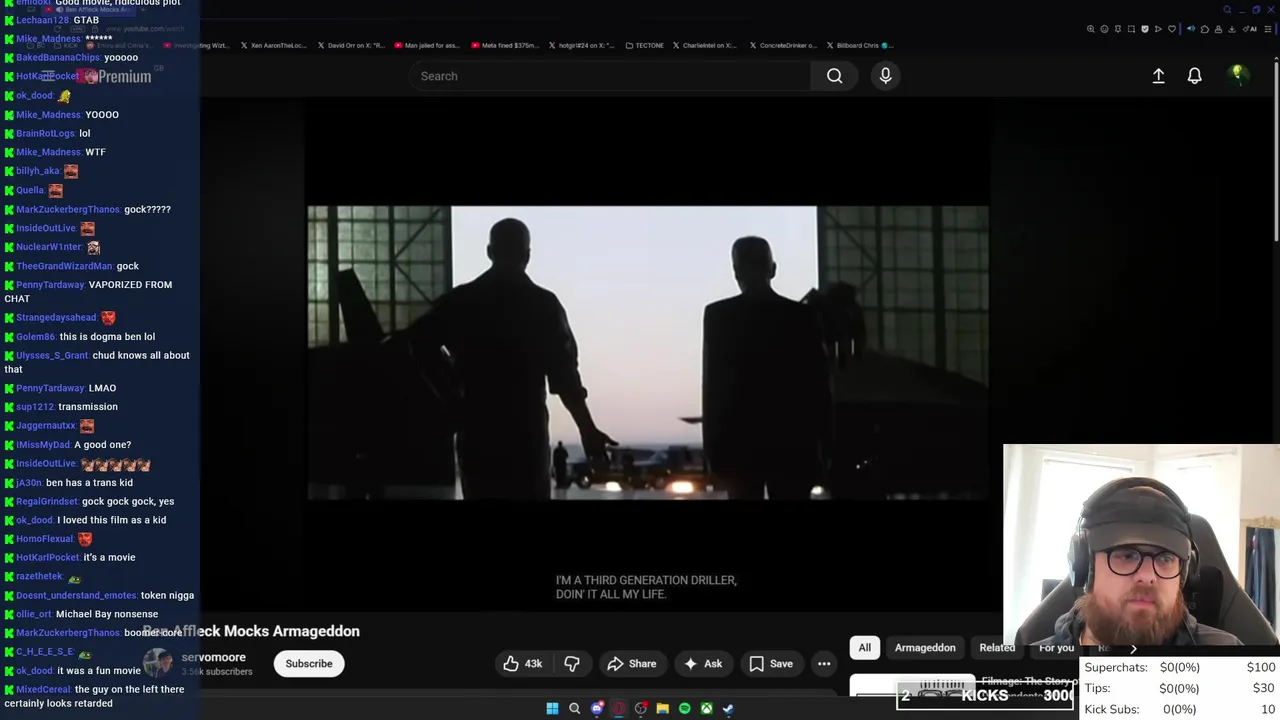Click chat message 'VAPORIZED FROM CHAT'
The height and width of the screenshot is (720, 1280).
point(88,291)
